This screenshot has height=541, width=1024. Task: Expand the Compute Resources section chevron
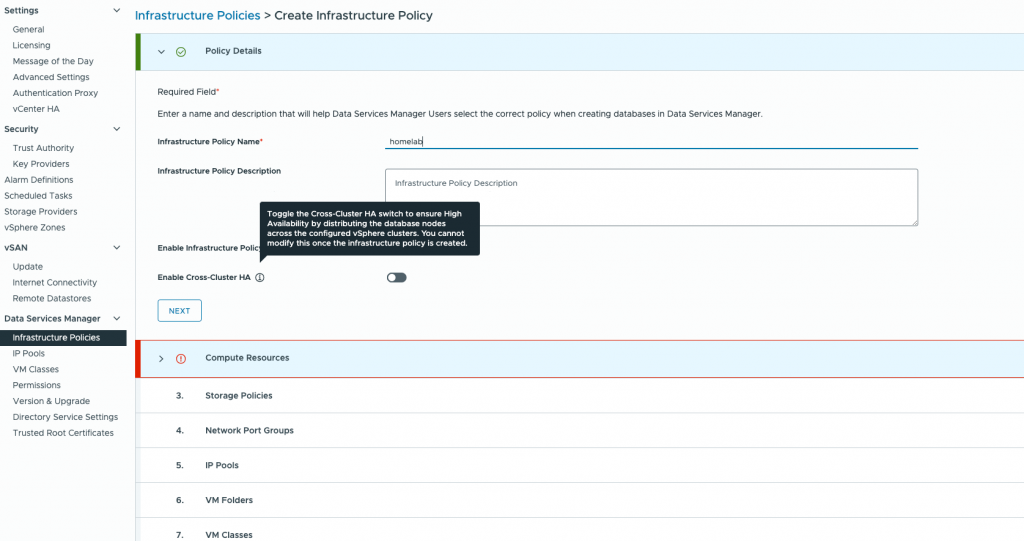[161, 359]
